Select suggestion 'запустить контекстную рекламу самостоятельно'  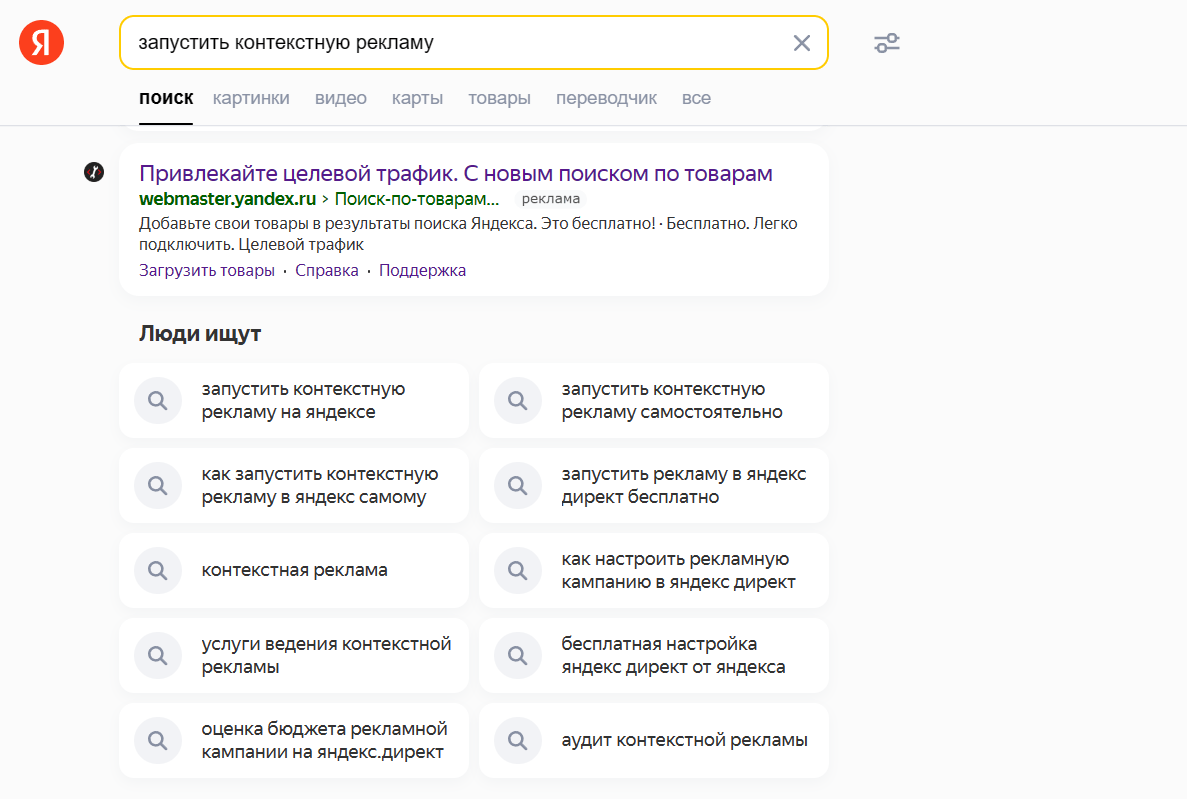654,401
